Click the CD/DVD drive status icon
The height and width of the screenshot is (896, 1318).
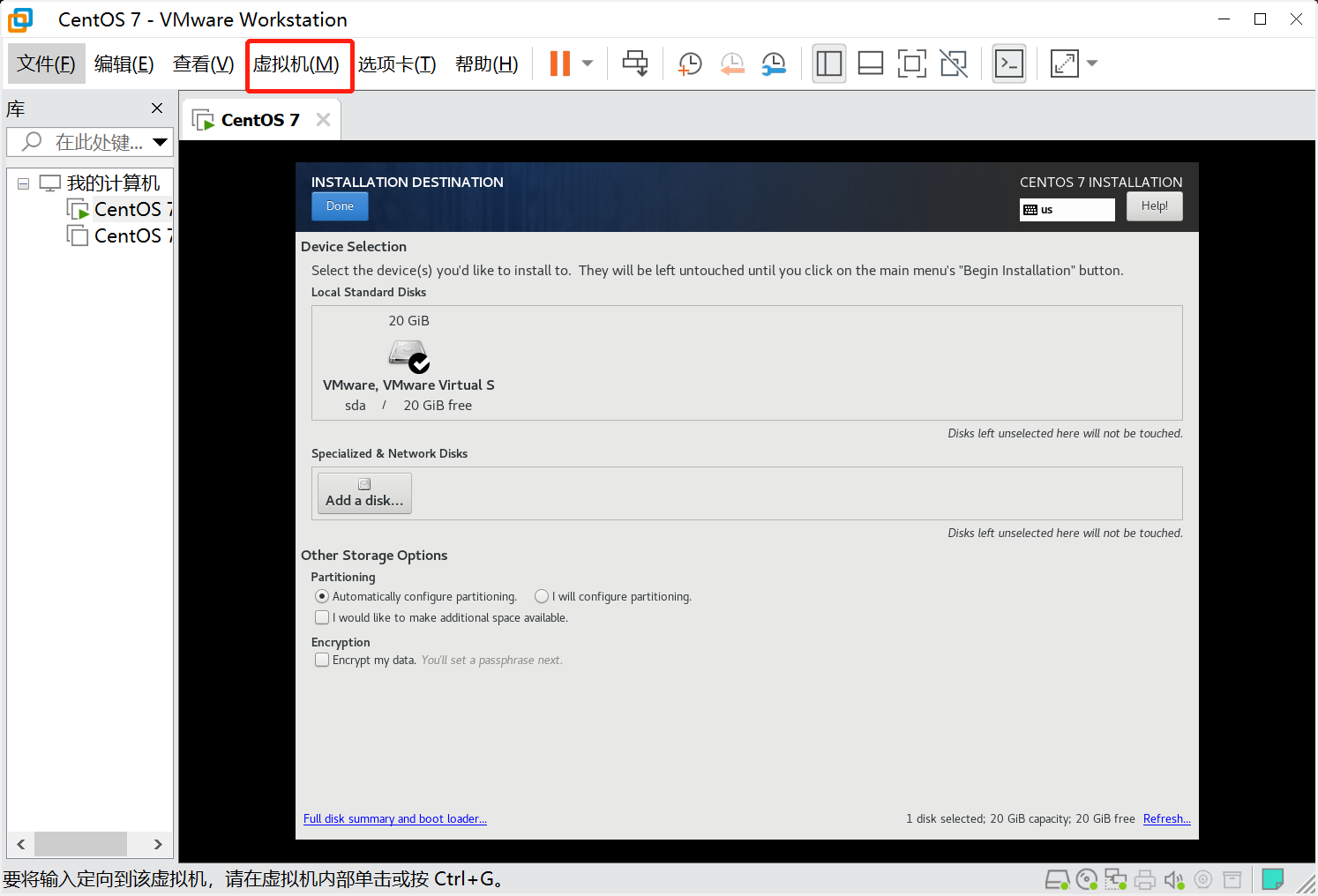(1087, 879)
